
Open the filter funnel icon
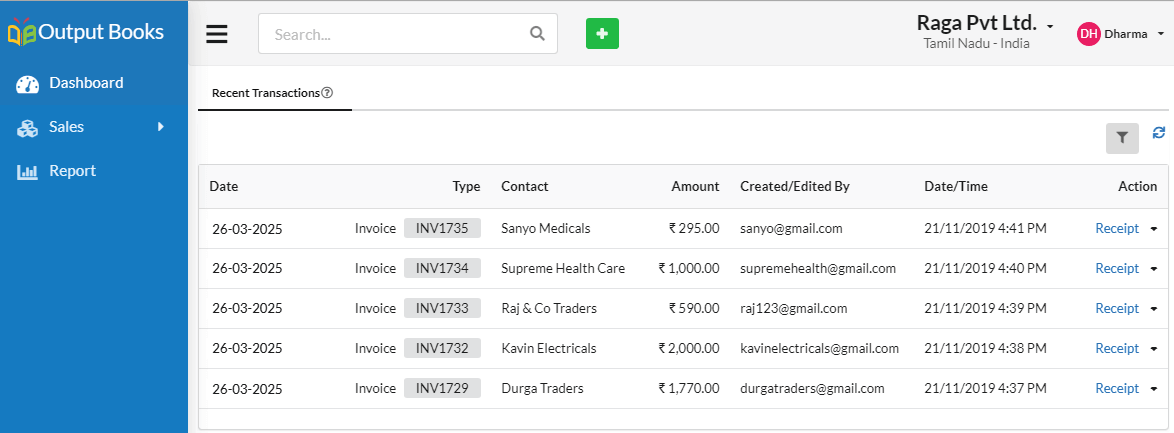pyautogui.click(x=1122, y=138)
